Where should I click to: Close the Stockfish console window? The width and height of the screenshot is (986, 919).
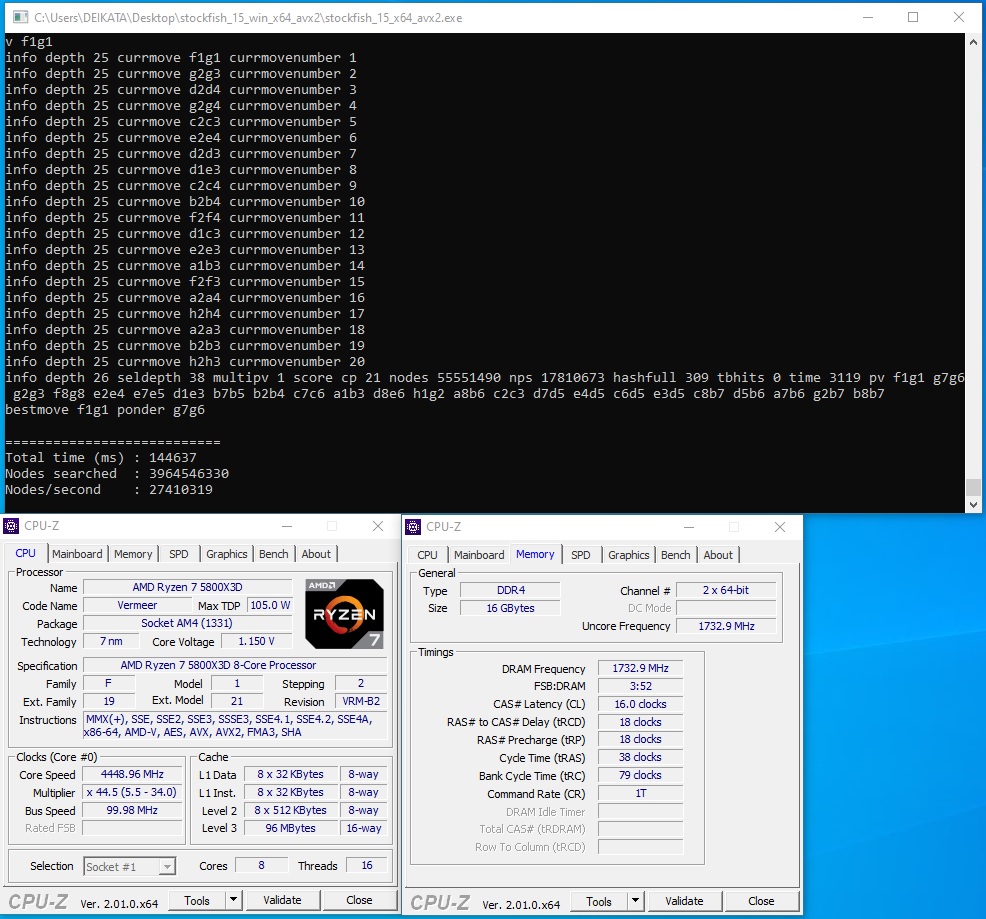click(x=959, y=18)
